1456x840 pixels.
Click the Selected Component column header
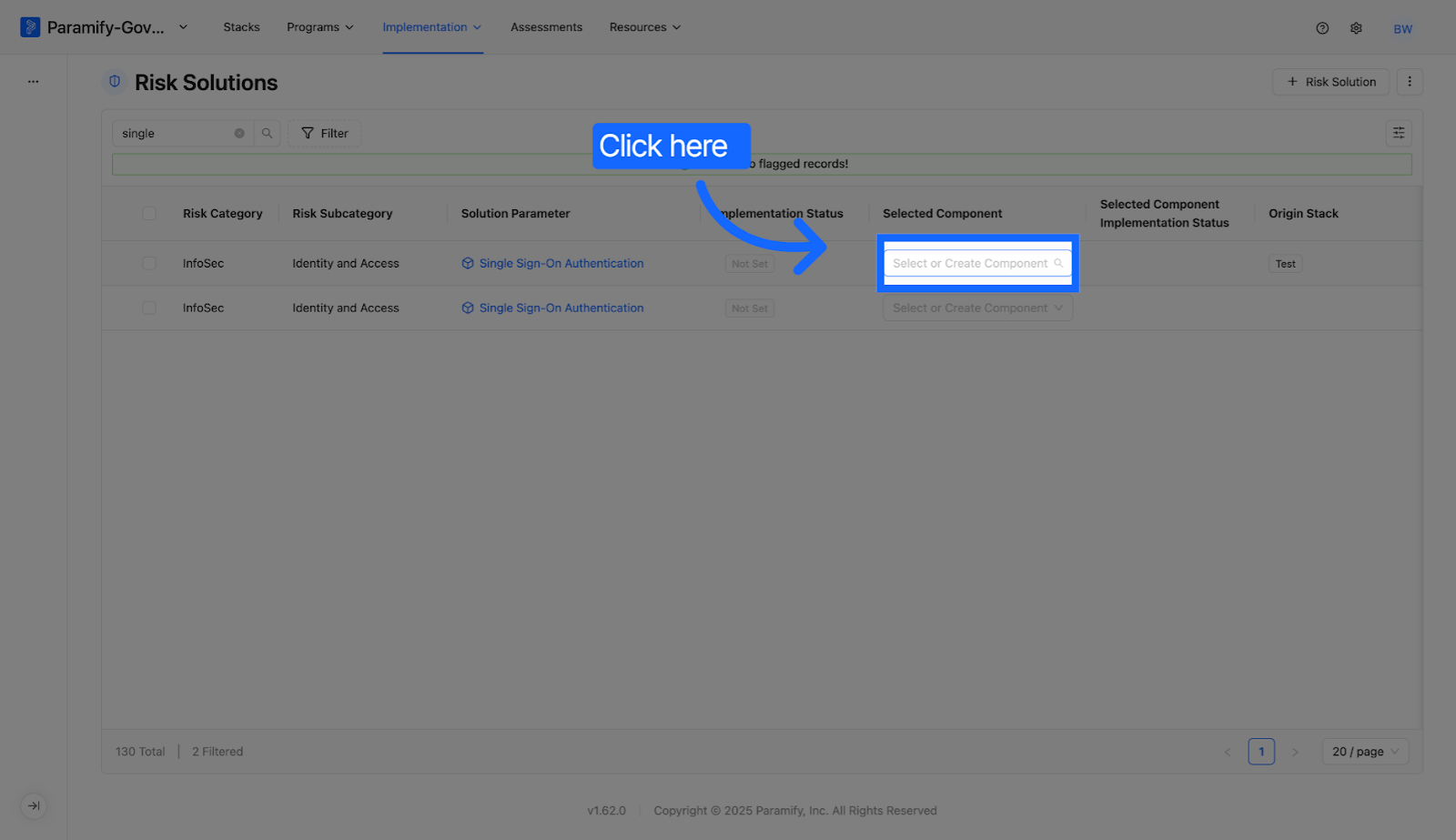tap(942, 214)
